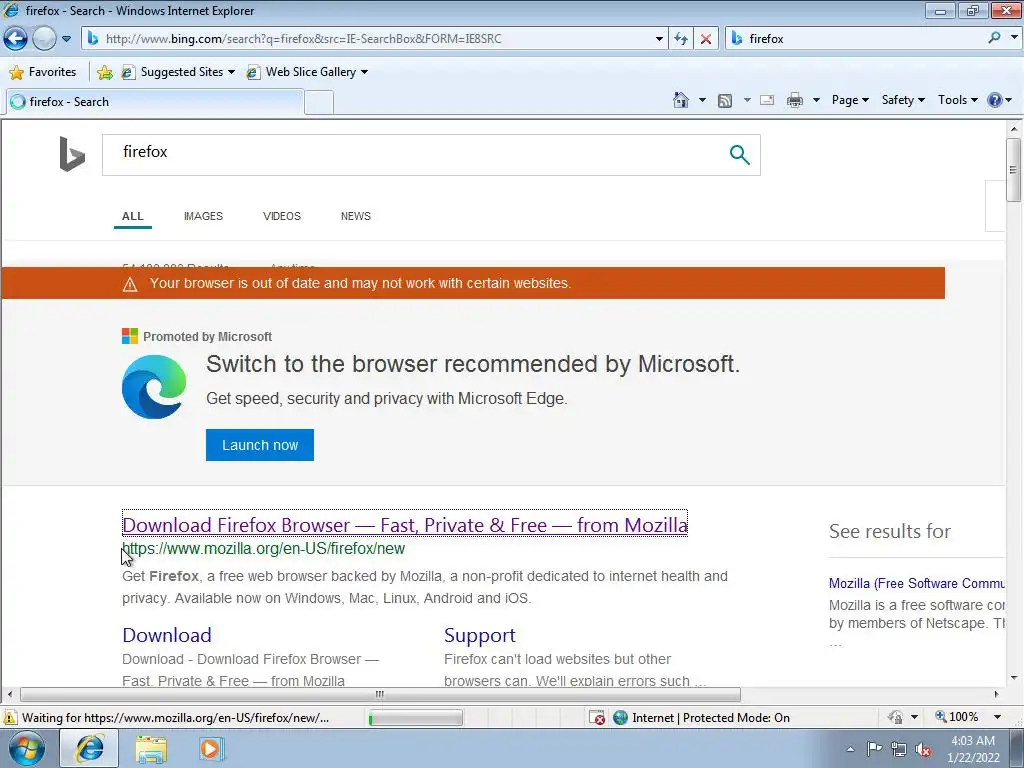
Task: Click the vertical scrollbar down arrow
Action: point(1013,678)
